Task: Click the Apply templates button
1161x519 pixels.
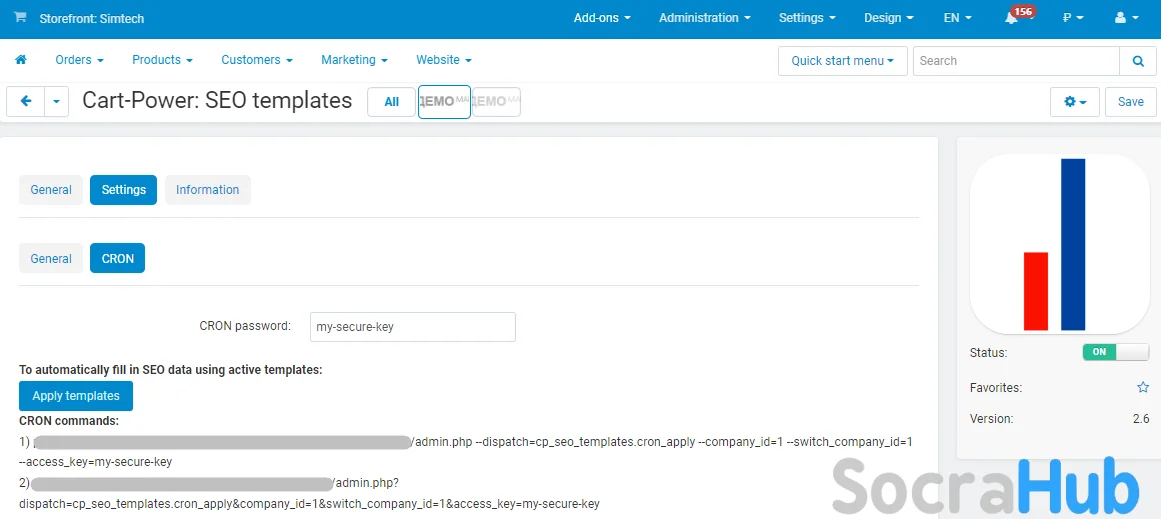Action: tap(76, 396)
